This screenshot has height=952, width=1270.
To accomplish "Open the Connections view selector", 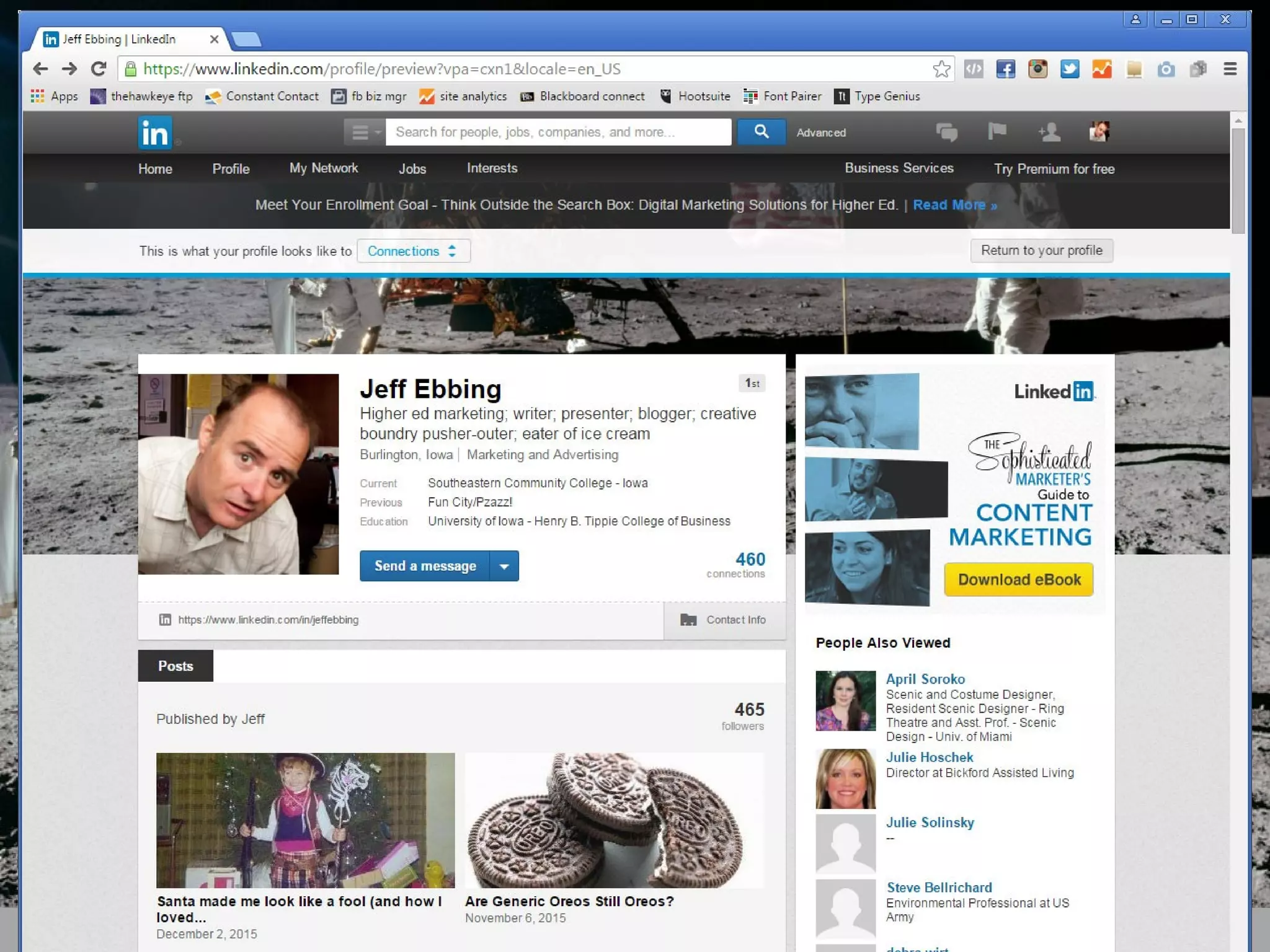I will click(x=413, y=251).
